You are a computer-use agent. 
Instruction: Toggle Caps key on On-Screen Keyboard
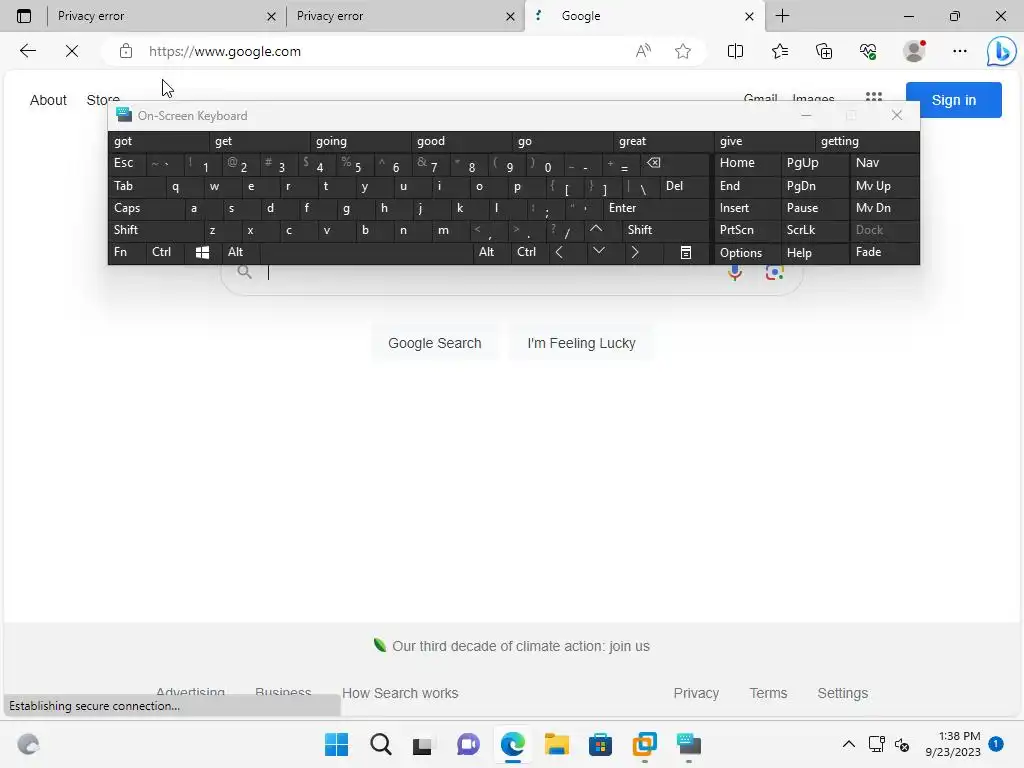pyautogui.click(x=145, y=208)
